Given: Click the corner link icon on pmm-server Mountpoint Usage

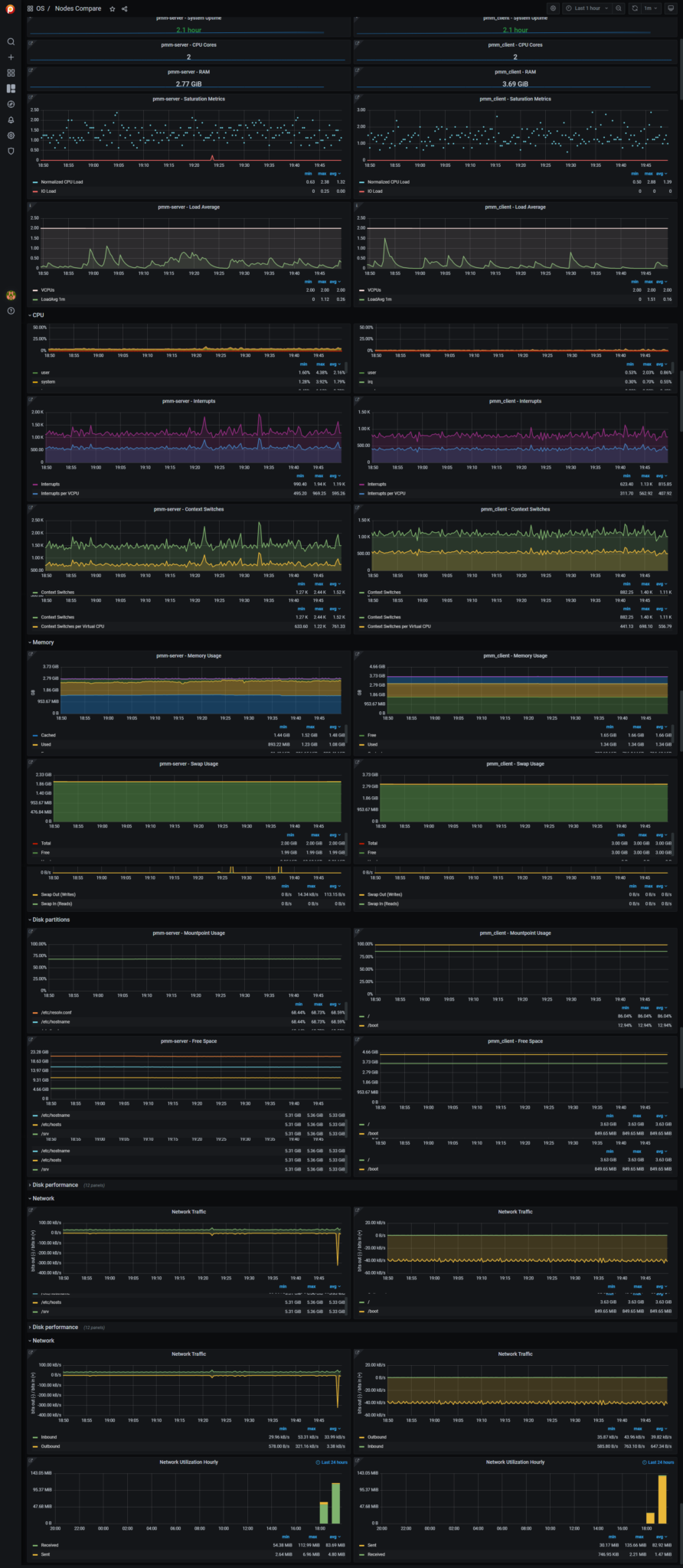Looking at the screenshot, I should pos(30,931).
